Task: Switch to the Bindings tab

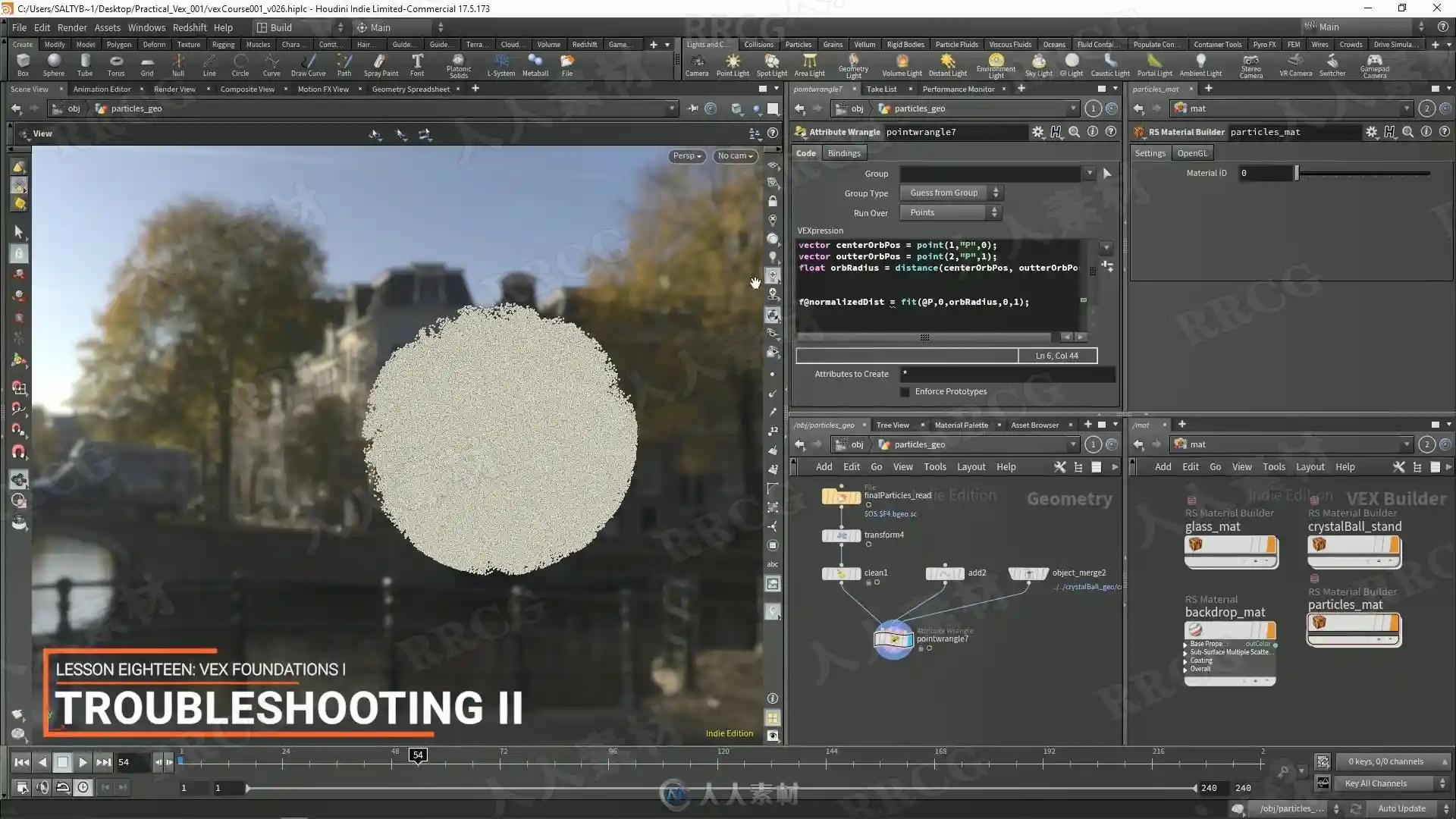Action: (x=844, y=153)
